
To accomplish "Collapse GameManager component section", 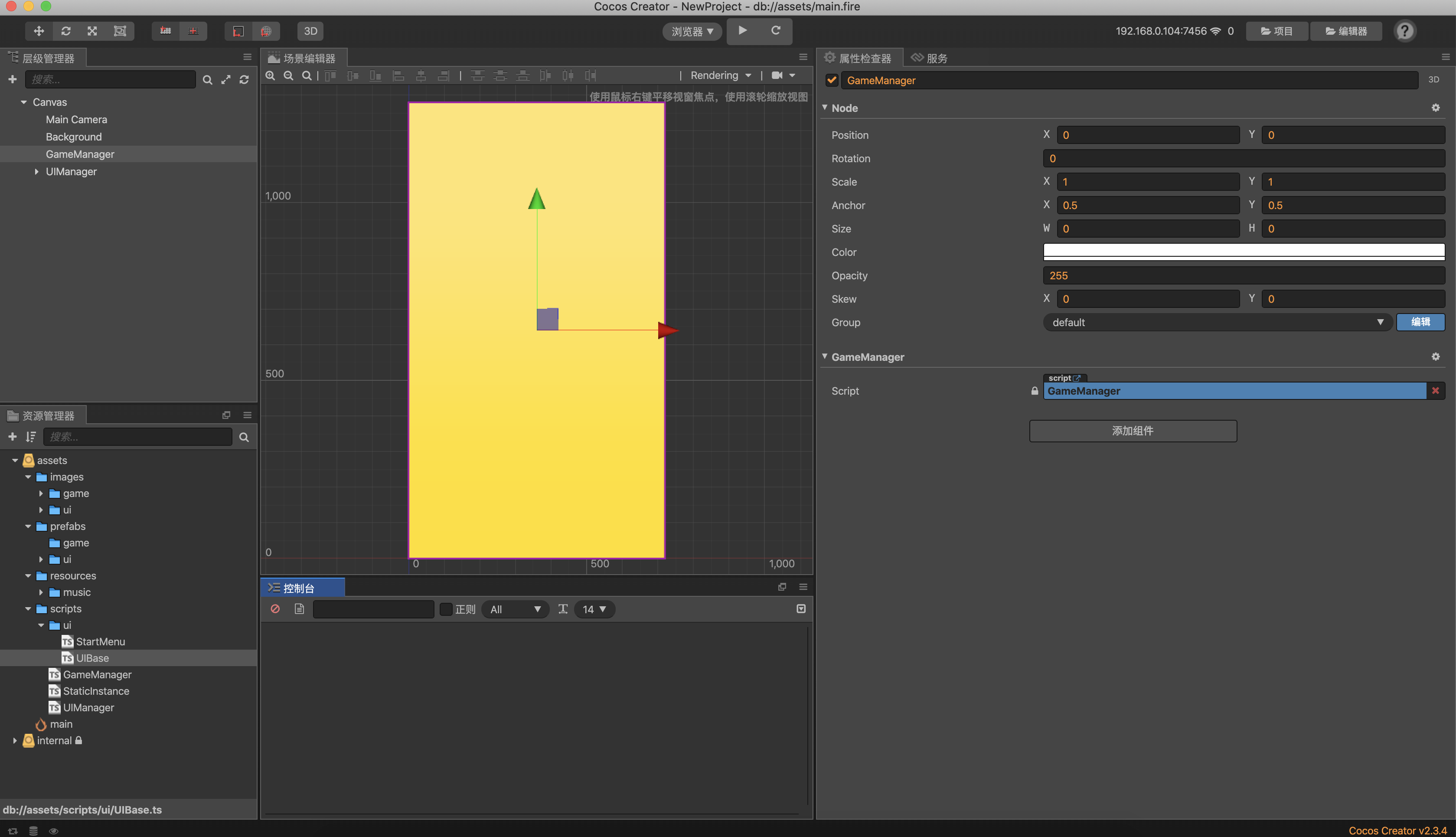I will [825, 357].
